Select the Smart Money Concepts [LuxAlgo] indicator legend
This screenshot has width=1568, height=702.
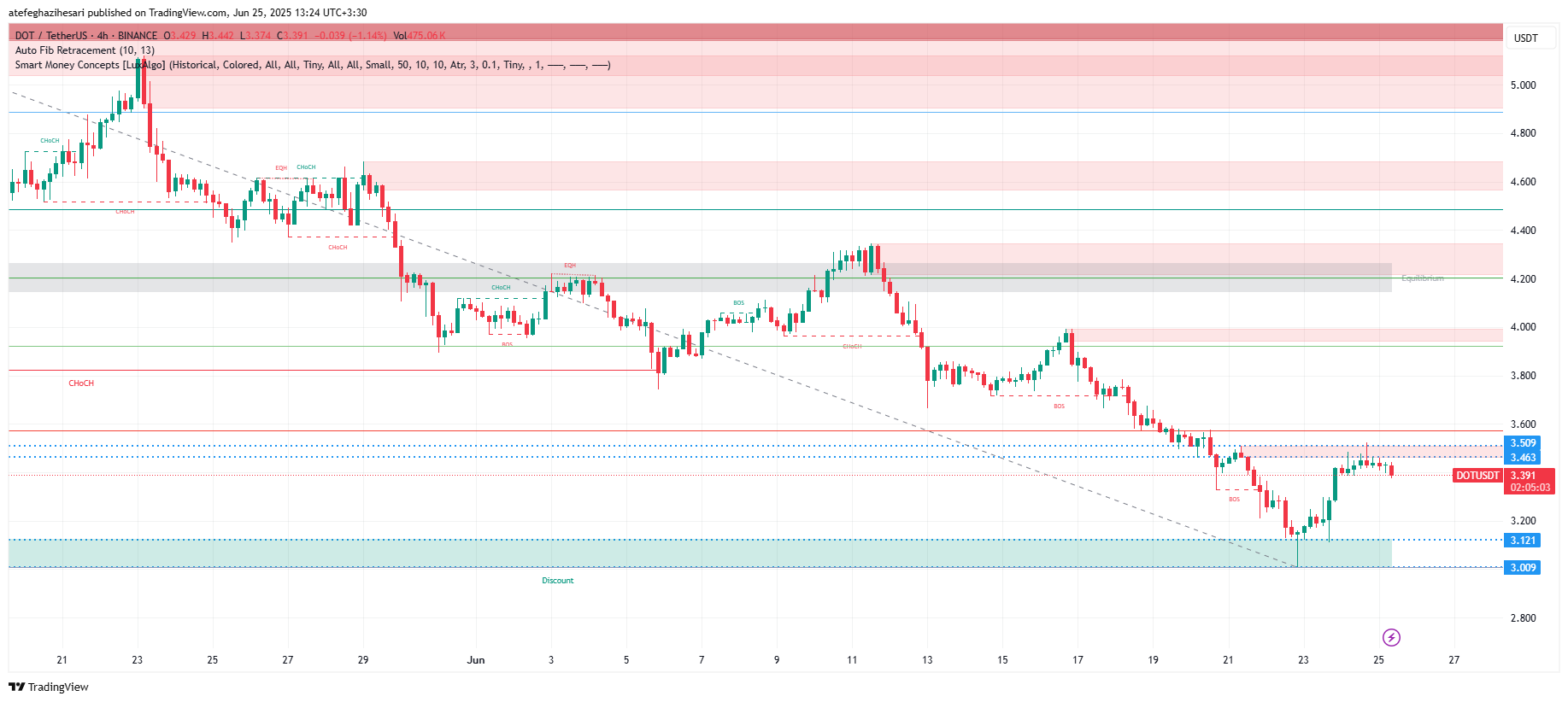pos(312,65)
